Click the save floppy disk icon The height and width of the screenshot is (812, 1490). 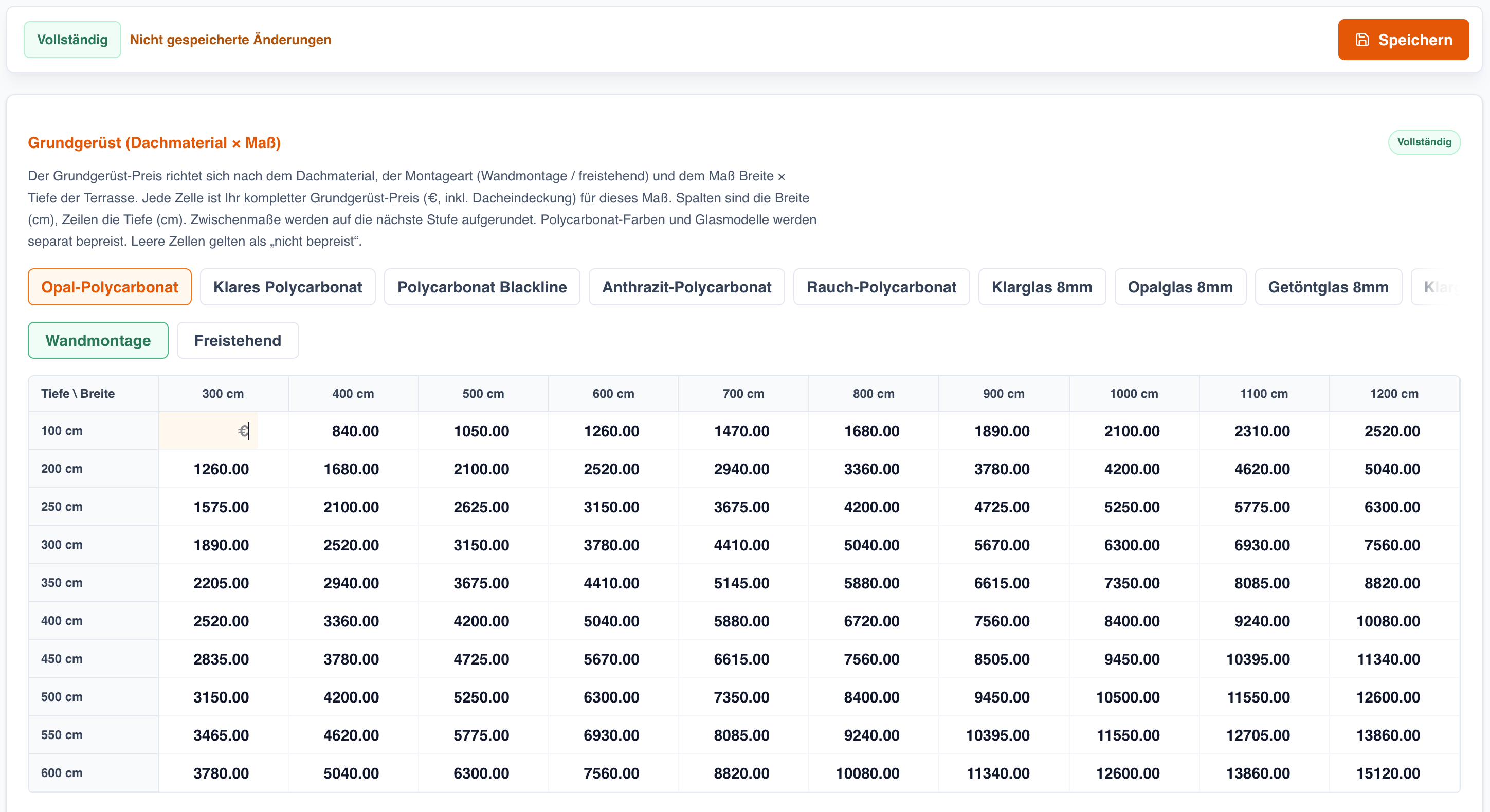1362,40
